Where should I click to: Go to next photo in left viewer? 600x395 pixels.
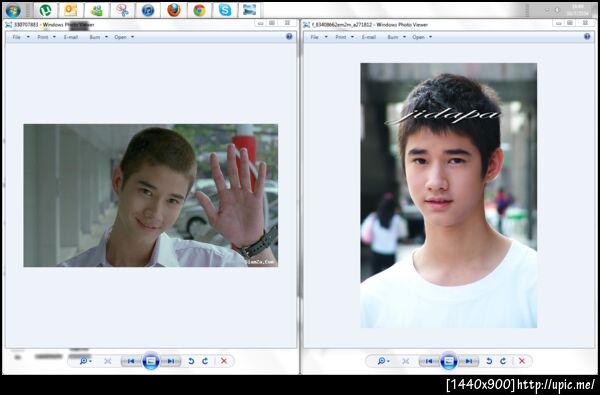pos(171,361)
